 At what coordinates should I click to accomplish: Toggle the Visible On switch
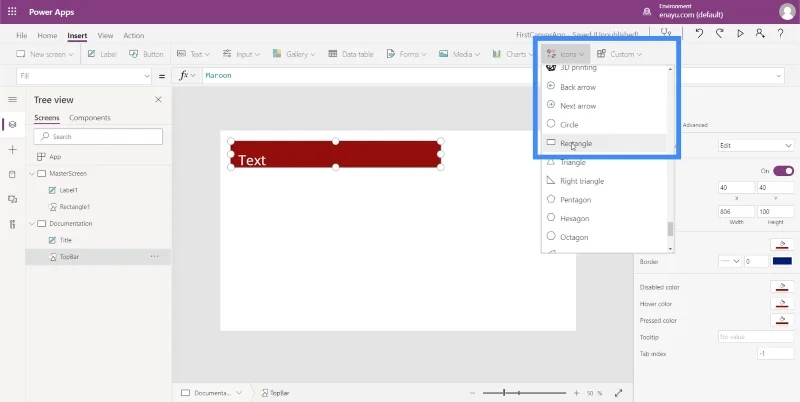pyautogui.click(x=784, y=171)
